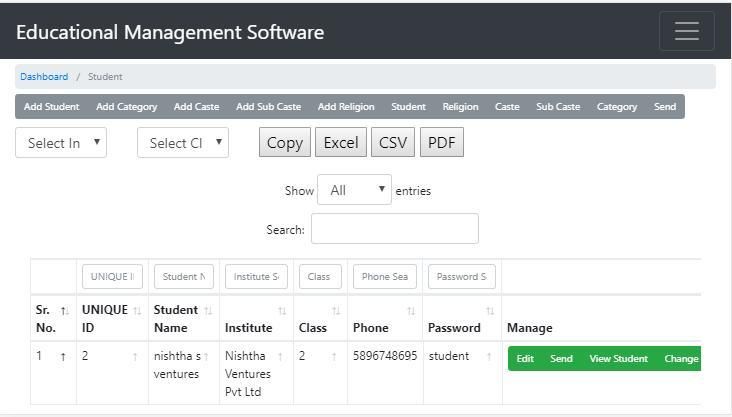Screen dimensions: 732x417
Task: Click the Dashboard breadcrumb link
Action: pos(44,77)
